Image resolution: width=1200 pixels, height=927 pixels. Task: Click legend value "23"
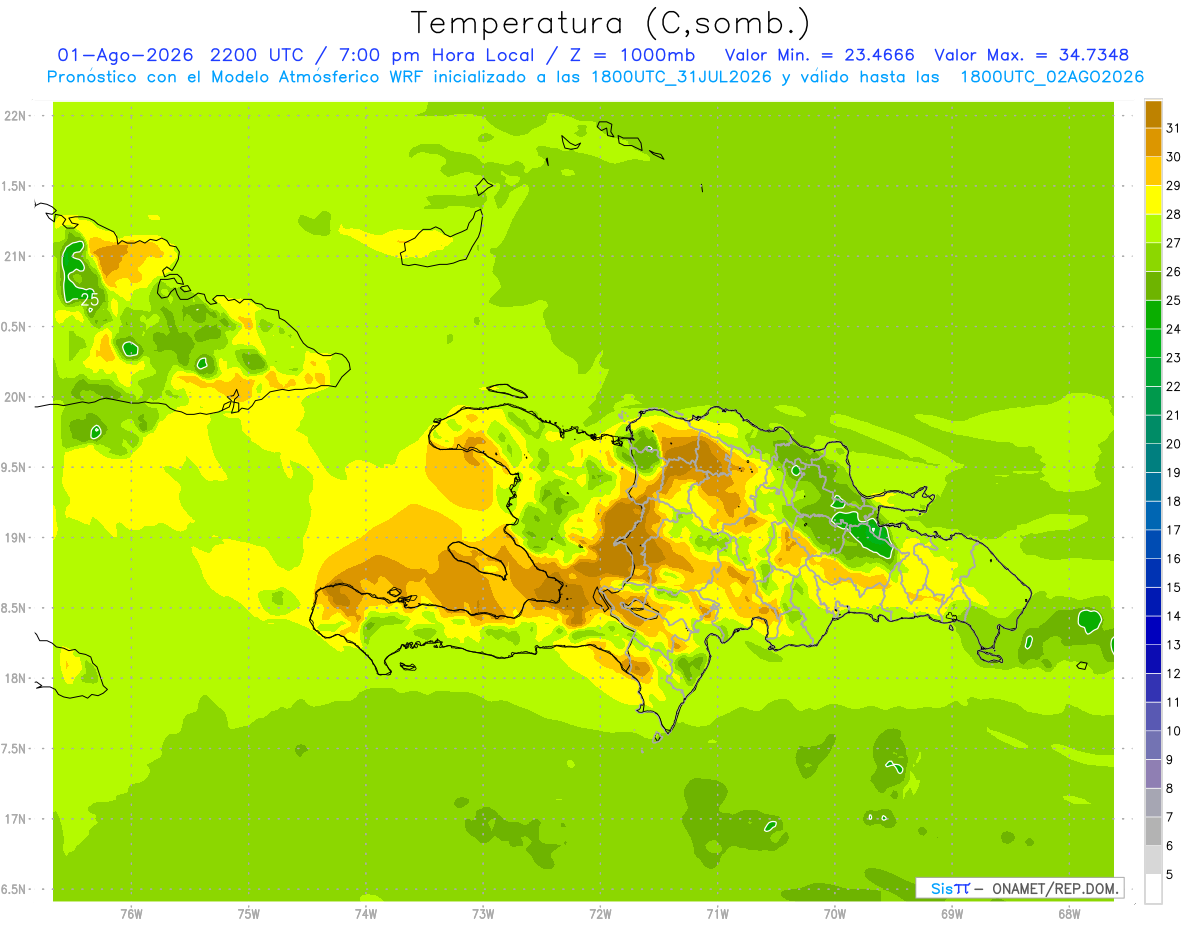click(x=1173, y=358)
